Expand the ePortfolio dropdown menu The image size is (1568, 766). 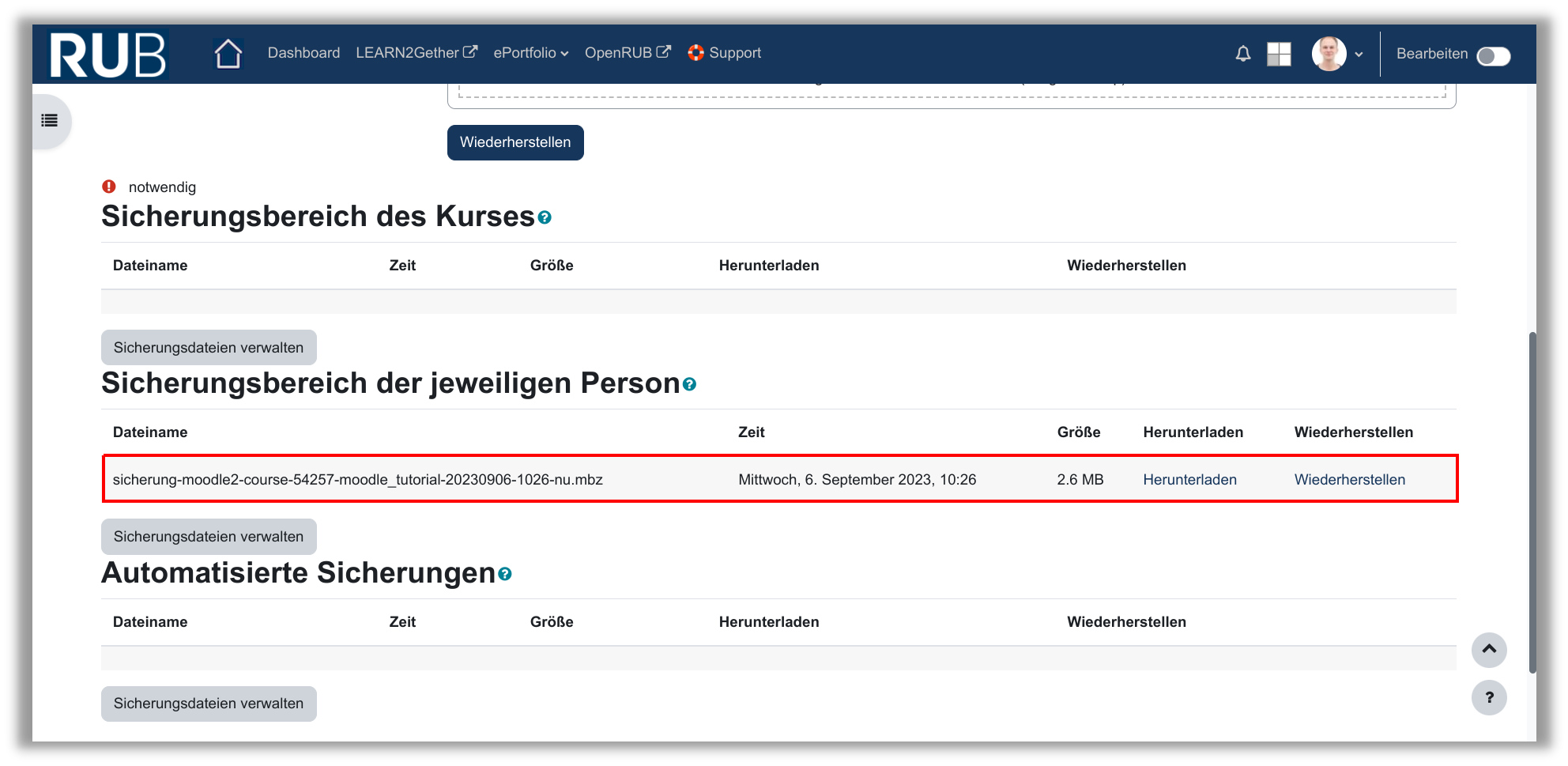(x=530, y=53)
